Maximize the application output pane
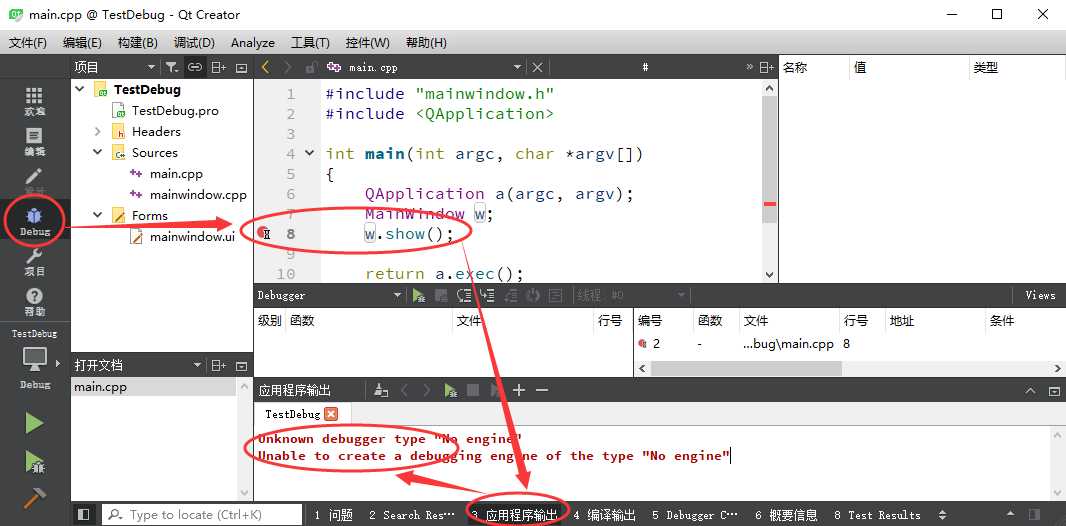The image size is (1066, 526). point(1054,391)
